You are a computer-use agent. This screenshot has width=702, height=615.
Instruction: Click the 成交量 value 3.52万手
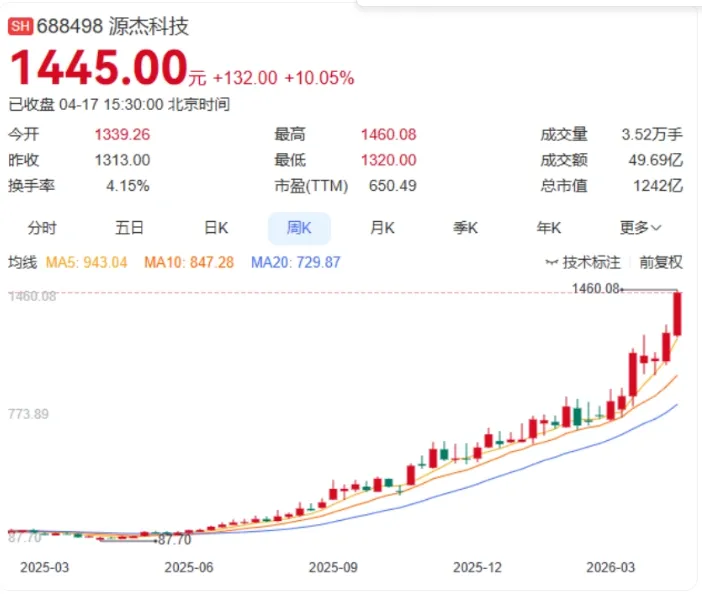[652, 135]
